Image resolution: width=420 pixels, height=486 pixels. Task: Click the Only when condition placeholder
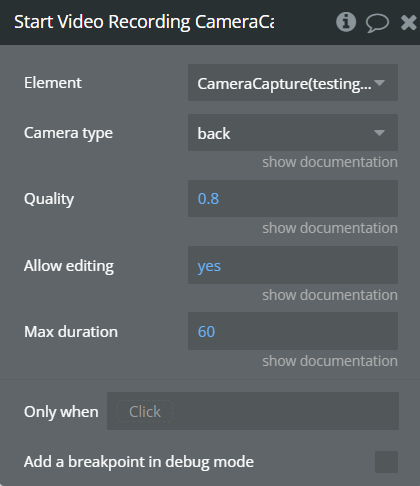point(145,411)
